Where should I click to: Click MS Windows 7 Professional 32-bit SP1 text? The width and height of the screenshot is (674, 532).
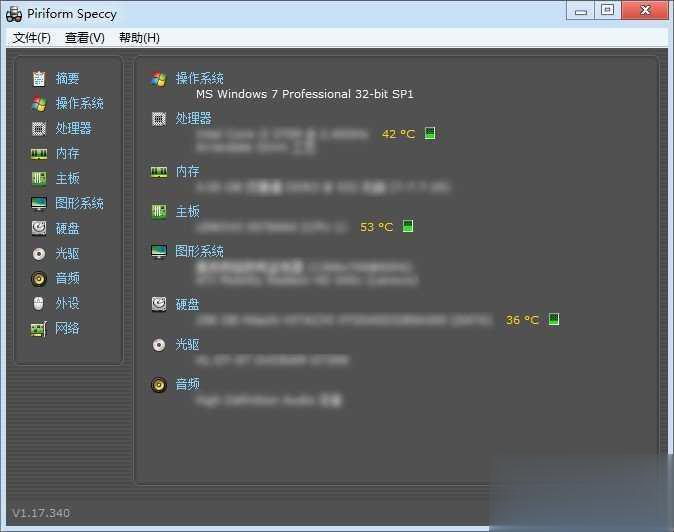305,94
